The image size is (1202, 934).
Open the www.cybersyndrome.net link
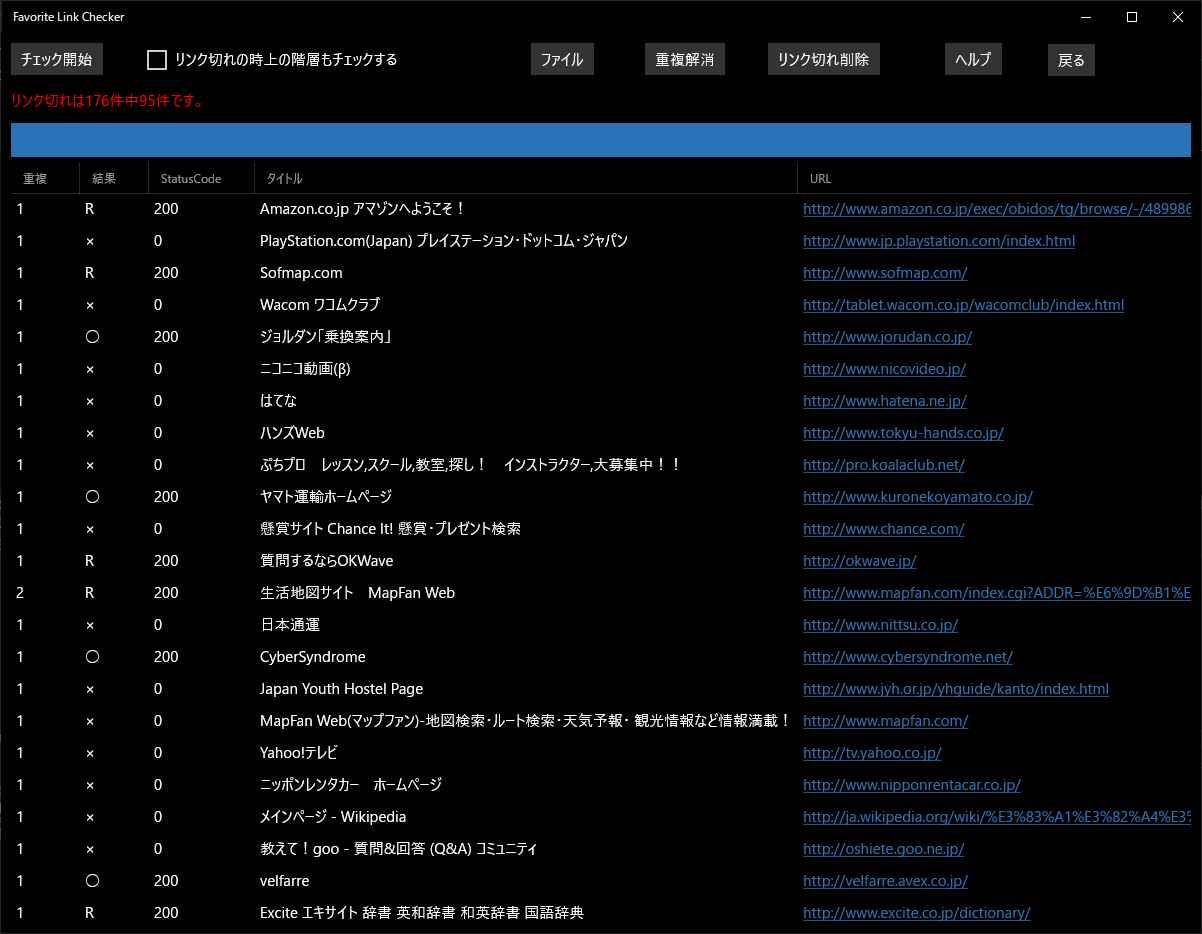point(908,657)
